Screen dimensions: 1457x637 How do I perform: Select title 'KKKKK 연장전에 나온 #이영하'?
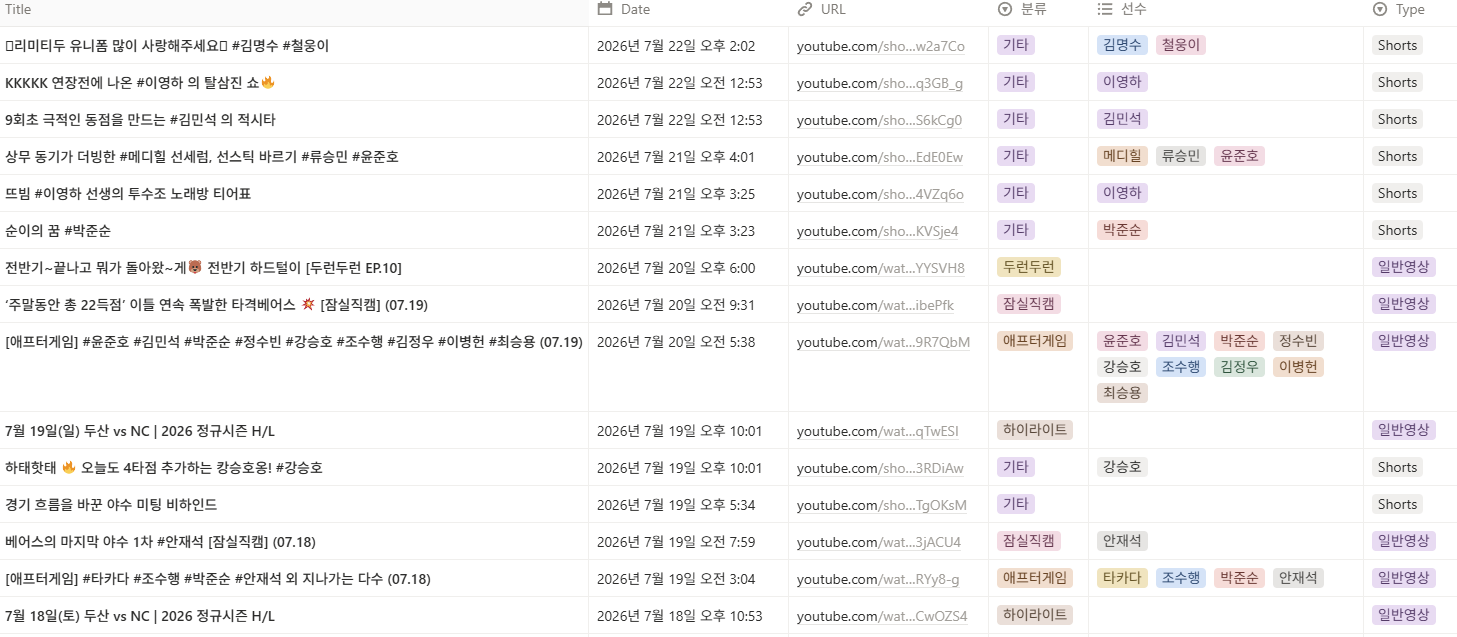[140, 83]
